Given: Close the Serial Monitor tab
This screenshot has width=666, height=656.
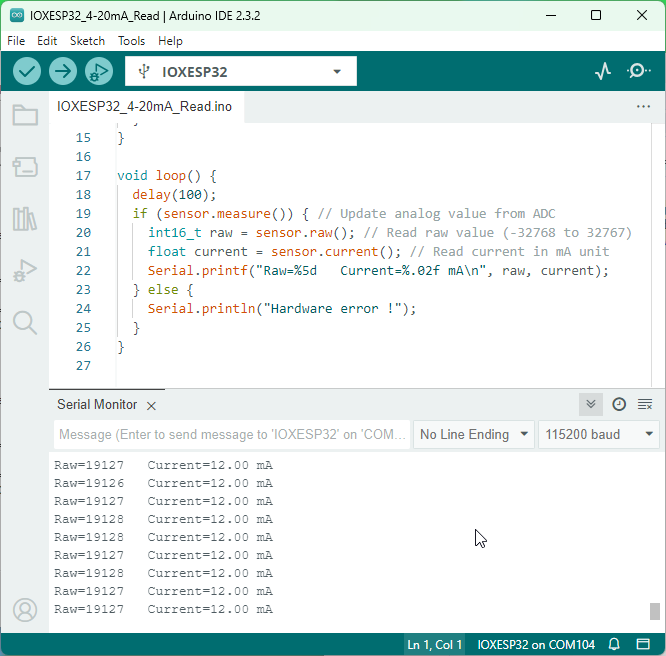Looking at the screenshot, I should [151, 406].
